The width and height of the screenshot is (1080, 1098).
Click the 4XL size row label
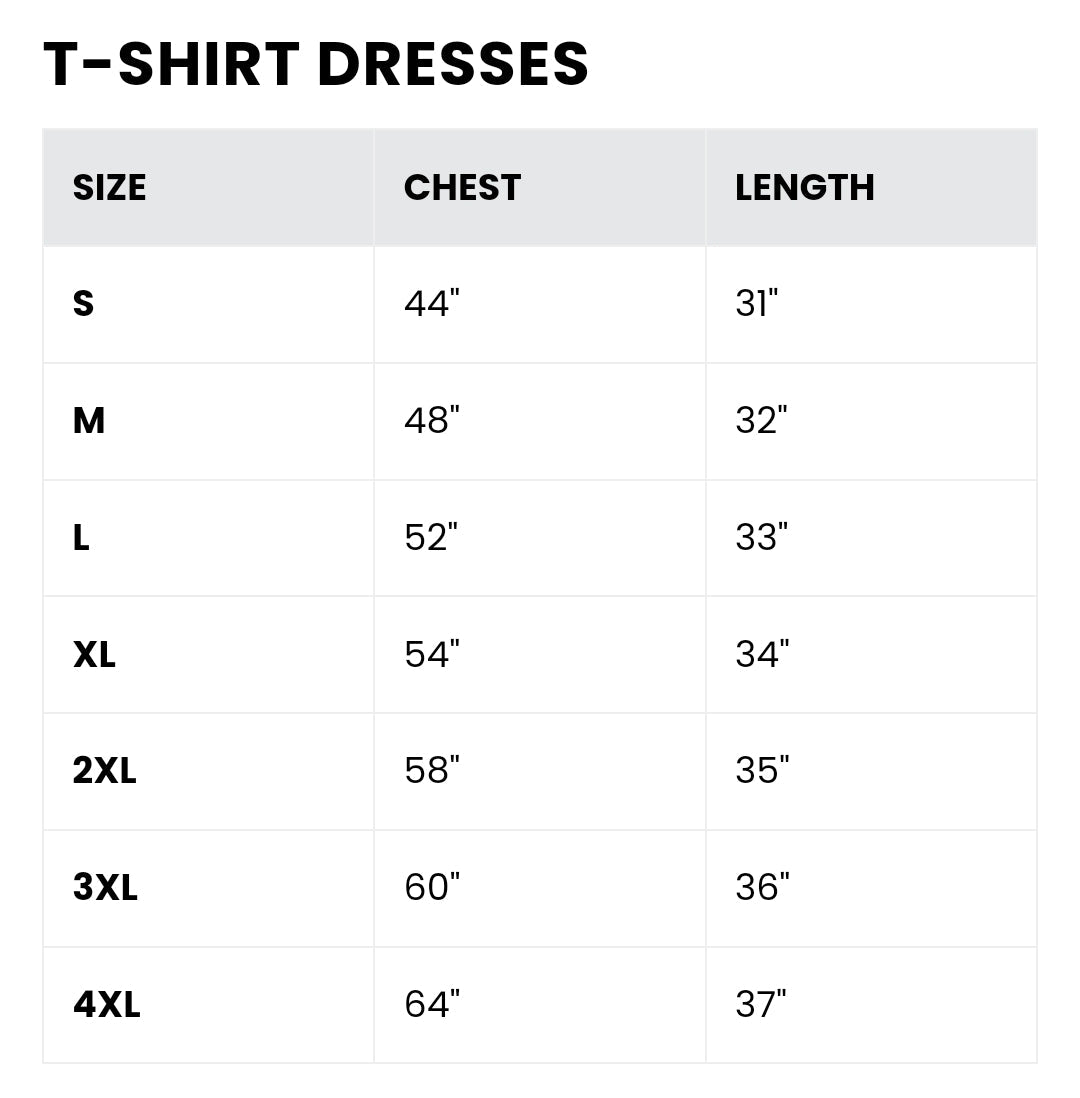point(106,1004)
